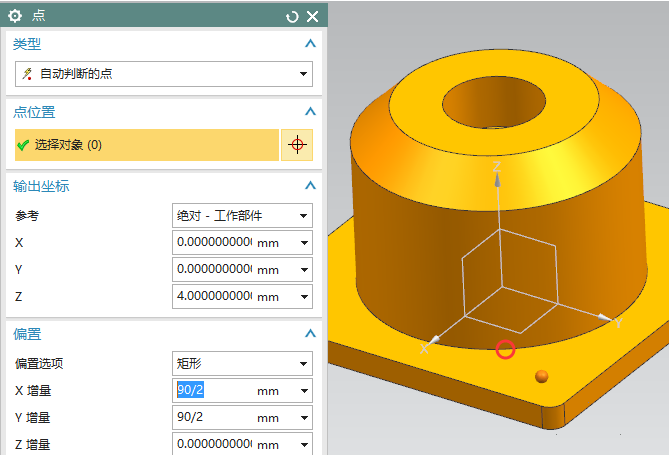Click the Y axis arrow handle

(x=605, y=318)
